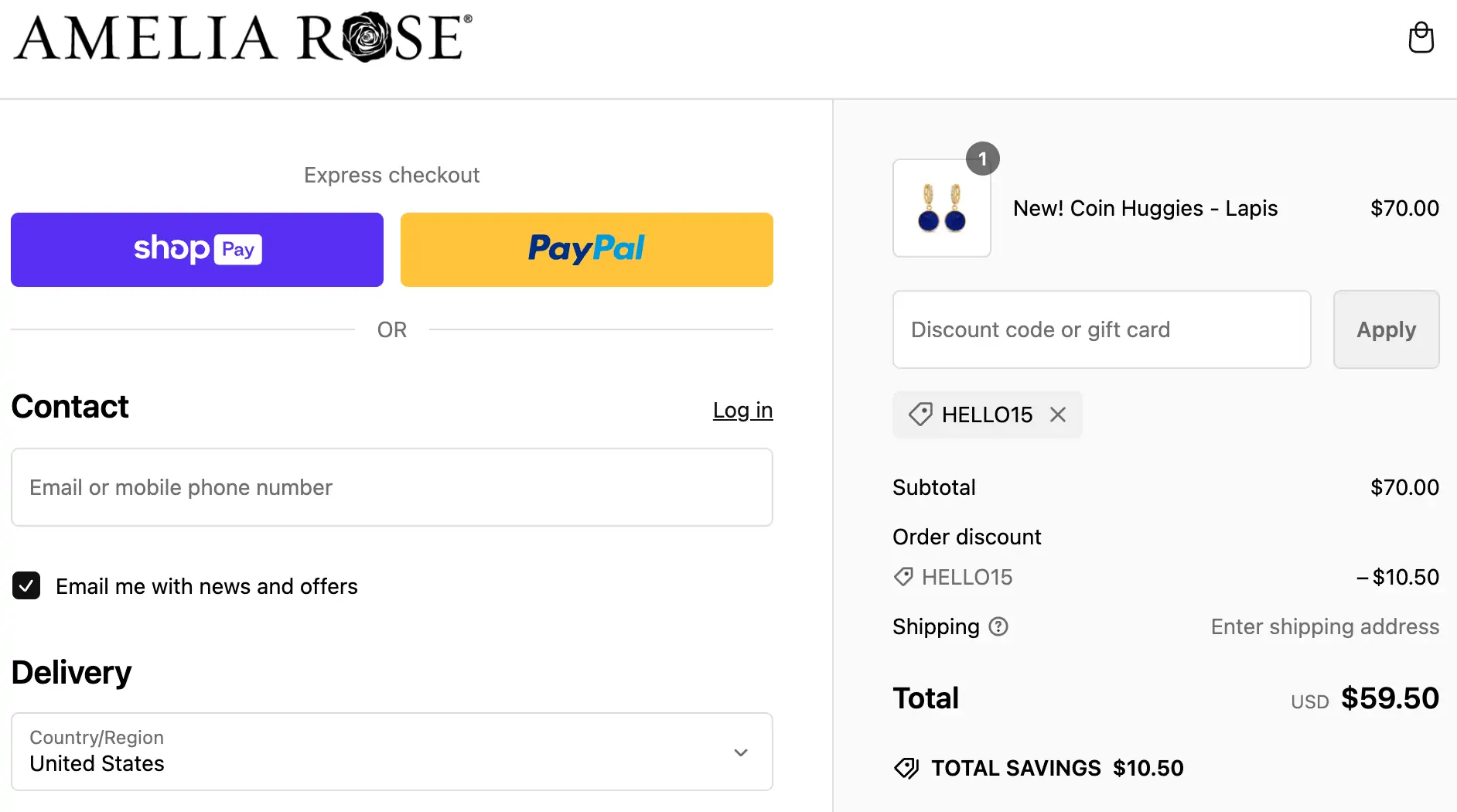Expand country list using chevron arrow

tap(740, 752)
